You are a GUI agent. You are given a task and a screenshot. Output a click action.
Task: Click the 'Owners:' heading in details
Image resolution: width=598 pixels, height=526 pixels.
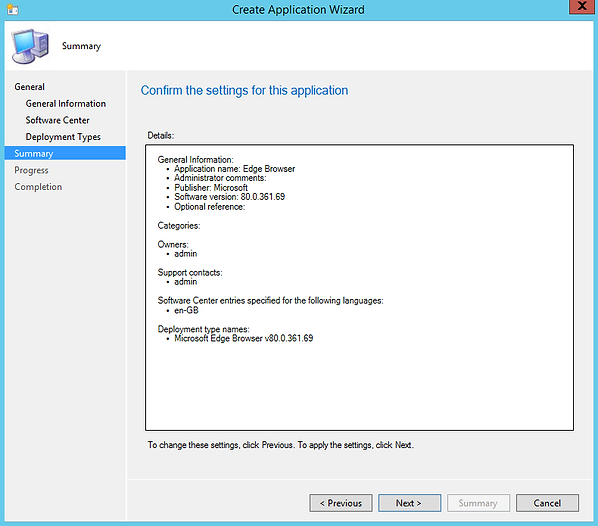tap(173, 244)
